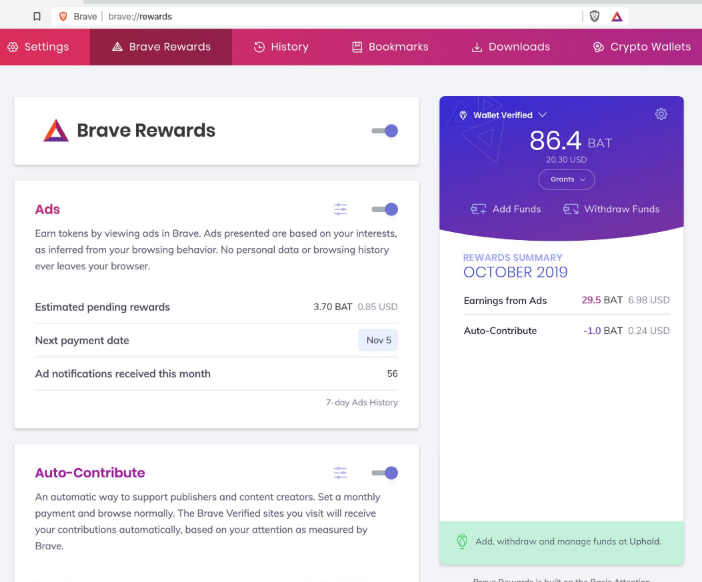Open wallet settings gear icon

point(661,114)
